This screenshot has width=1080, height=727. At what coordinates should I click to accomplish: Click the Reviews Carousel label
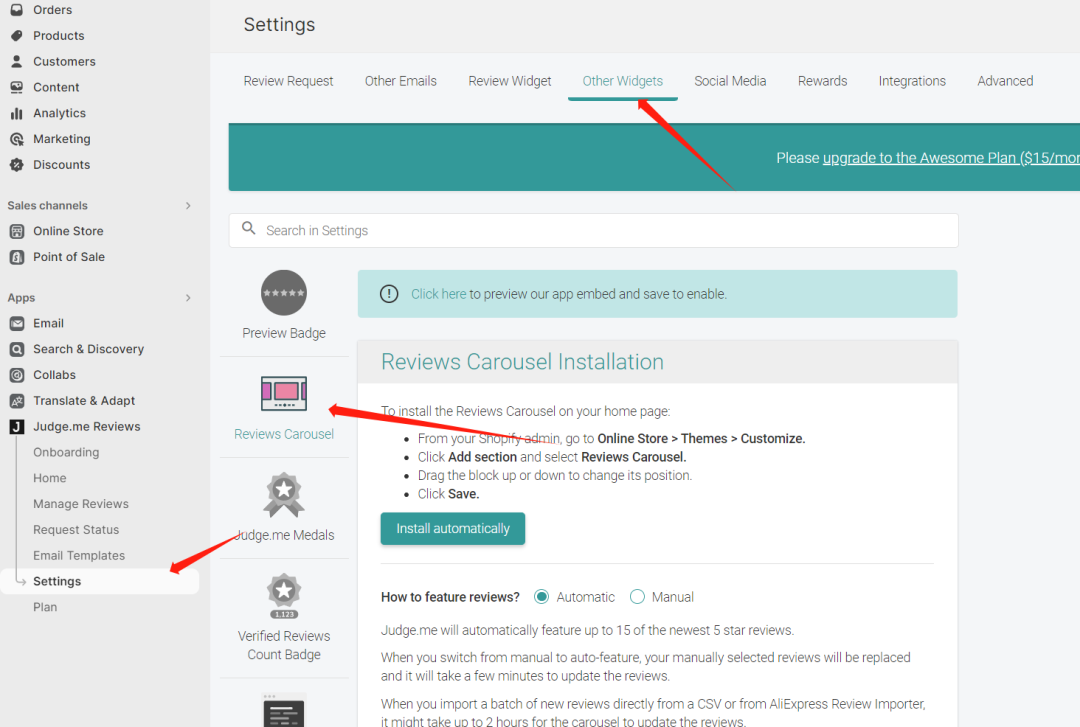click(284, 434)
